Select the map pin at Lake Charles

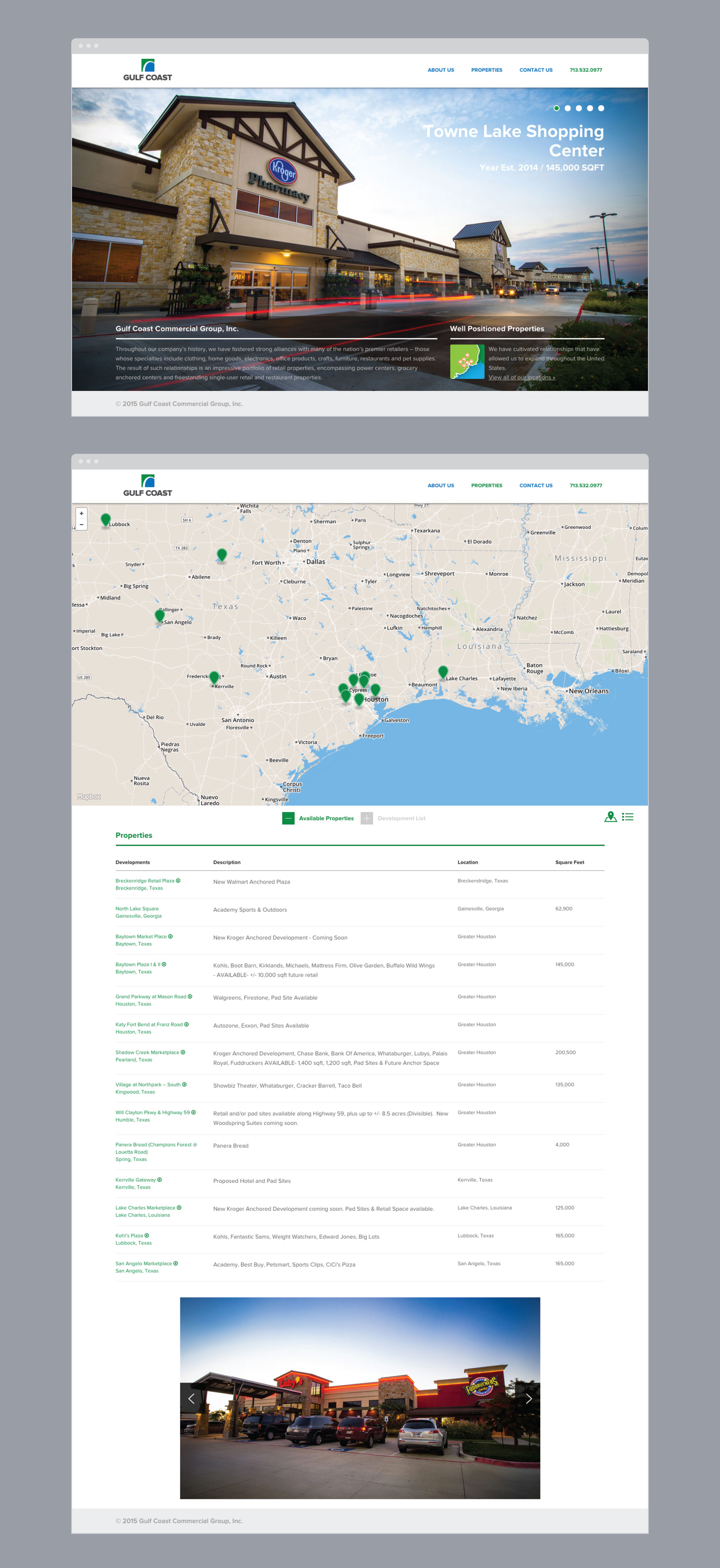point(443,672)
